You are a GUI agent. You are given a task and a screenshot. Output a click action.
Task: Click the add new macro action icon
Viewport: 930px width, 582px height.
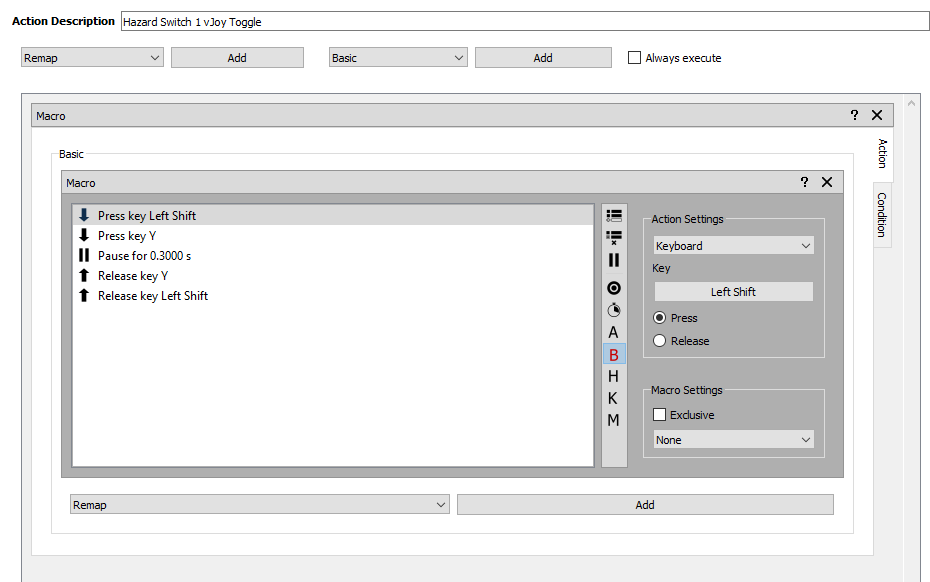click(614, 215)
